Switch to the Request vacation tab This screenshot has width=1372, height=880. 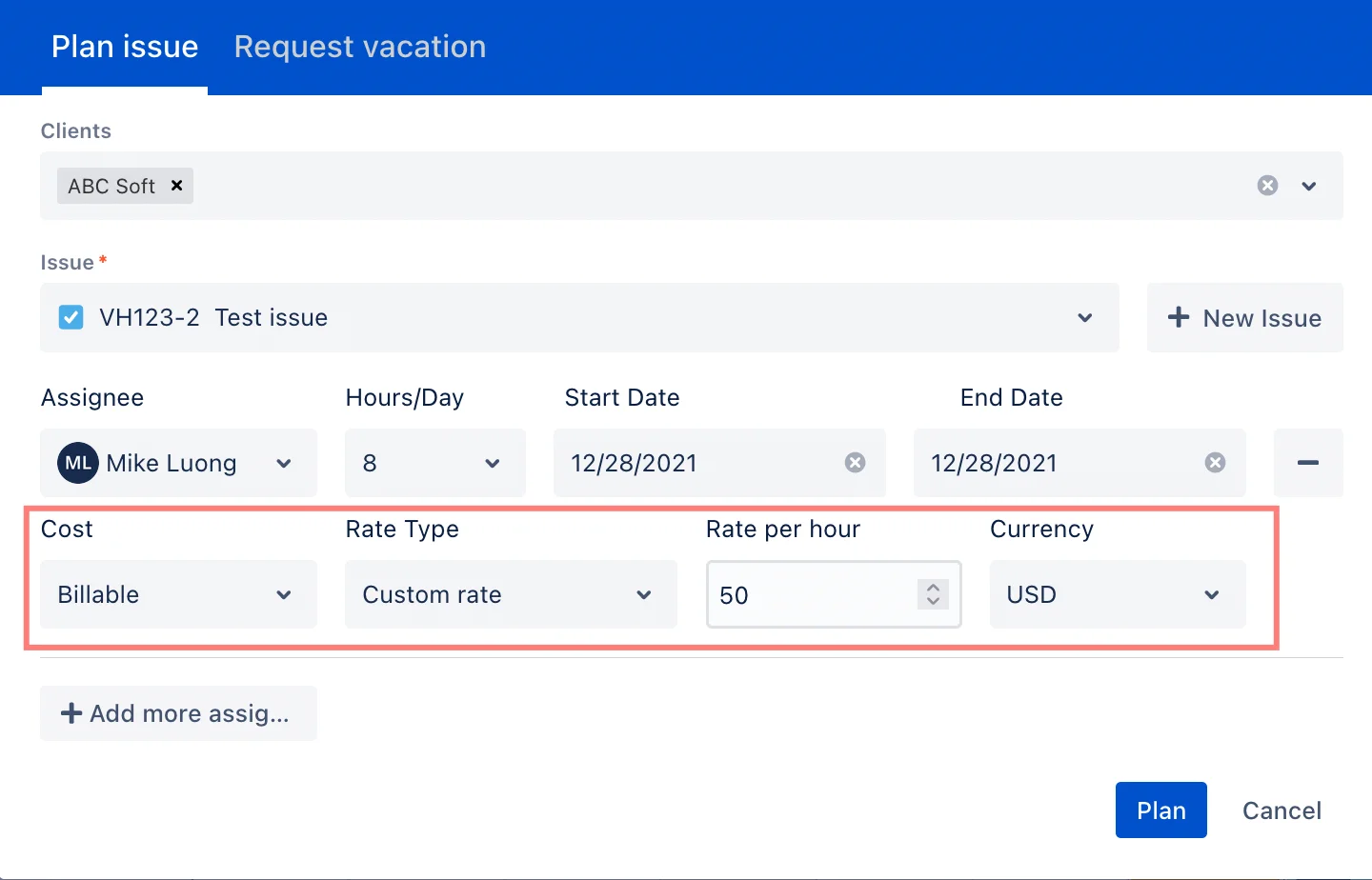(x=359, y=47)
